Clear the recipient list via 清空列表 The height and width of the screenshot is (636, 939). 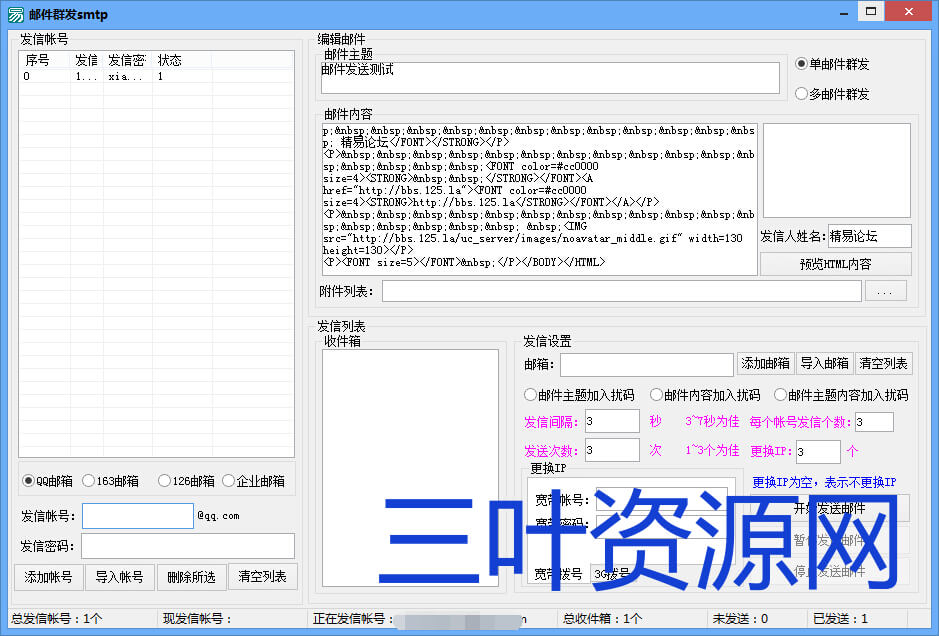point(883,363)
